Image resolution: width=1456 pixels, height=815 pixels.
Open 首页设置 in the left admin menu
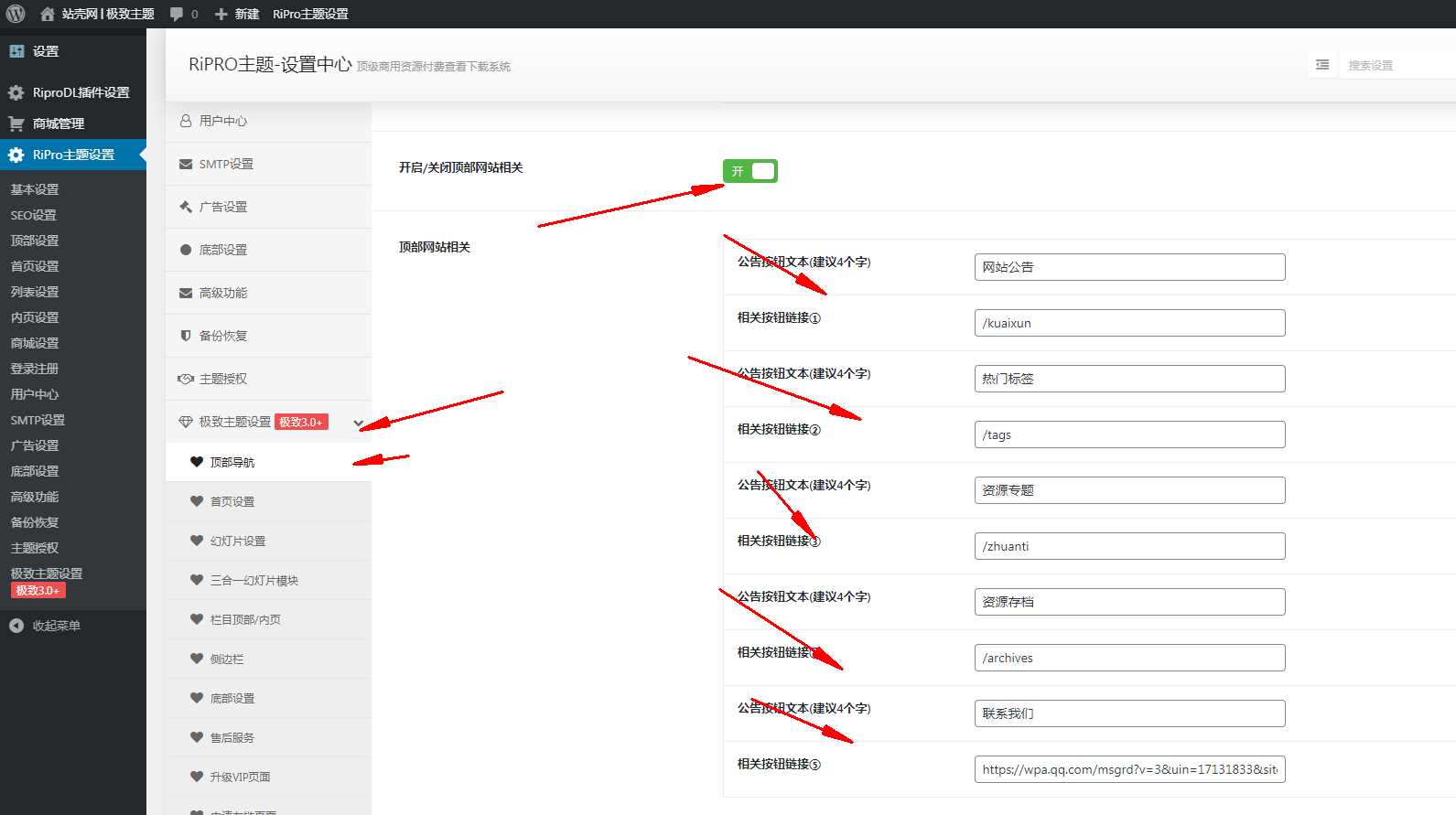35,266
